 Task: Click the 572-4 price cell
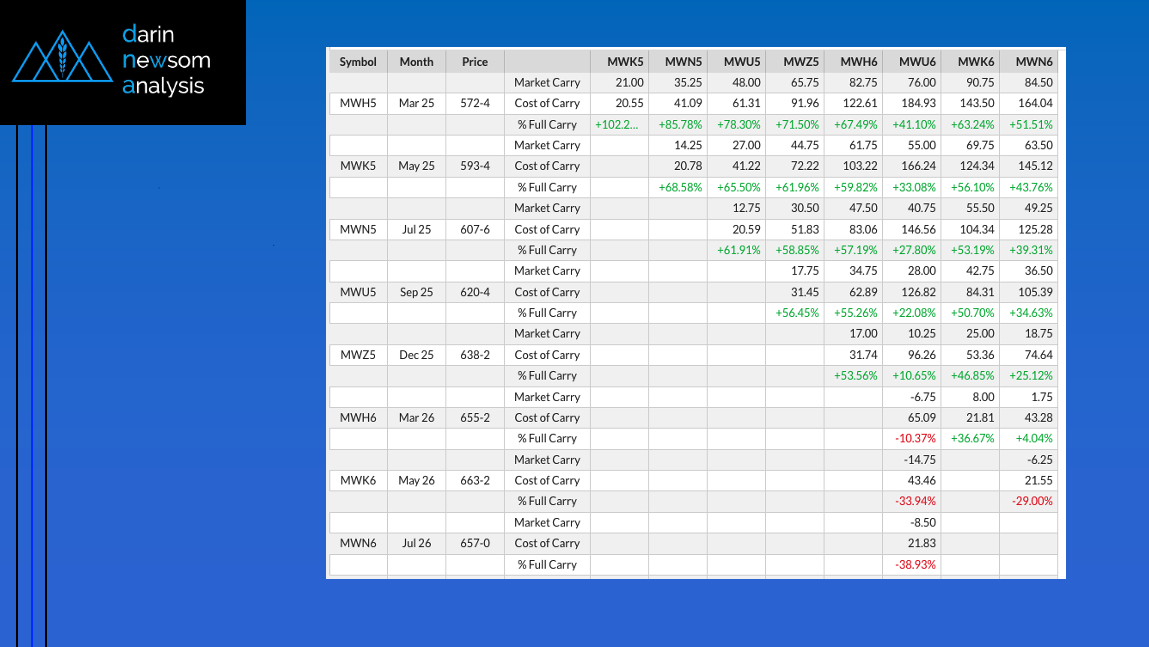coord(475,103)
